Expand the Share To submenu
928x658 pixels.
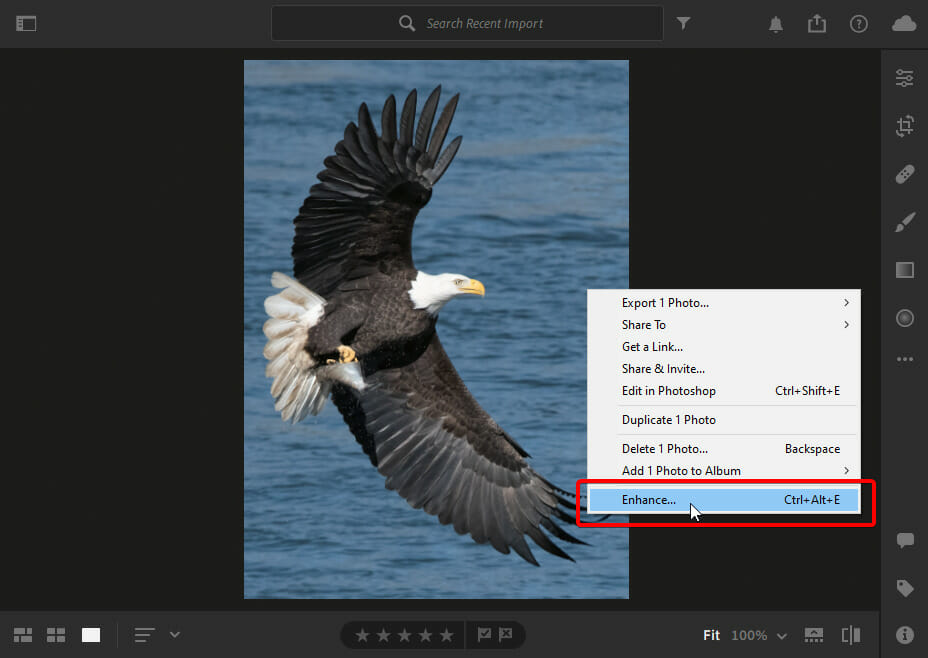click(x=643, y=324)
